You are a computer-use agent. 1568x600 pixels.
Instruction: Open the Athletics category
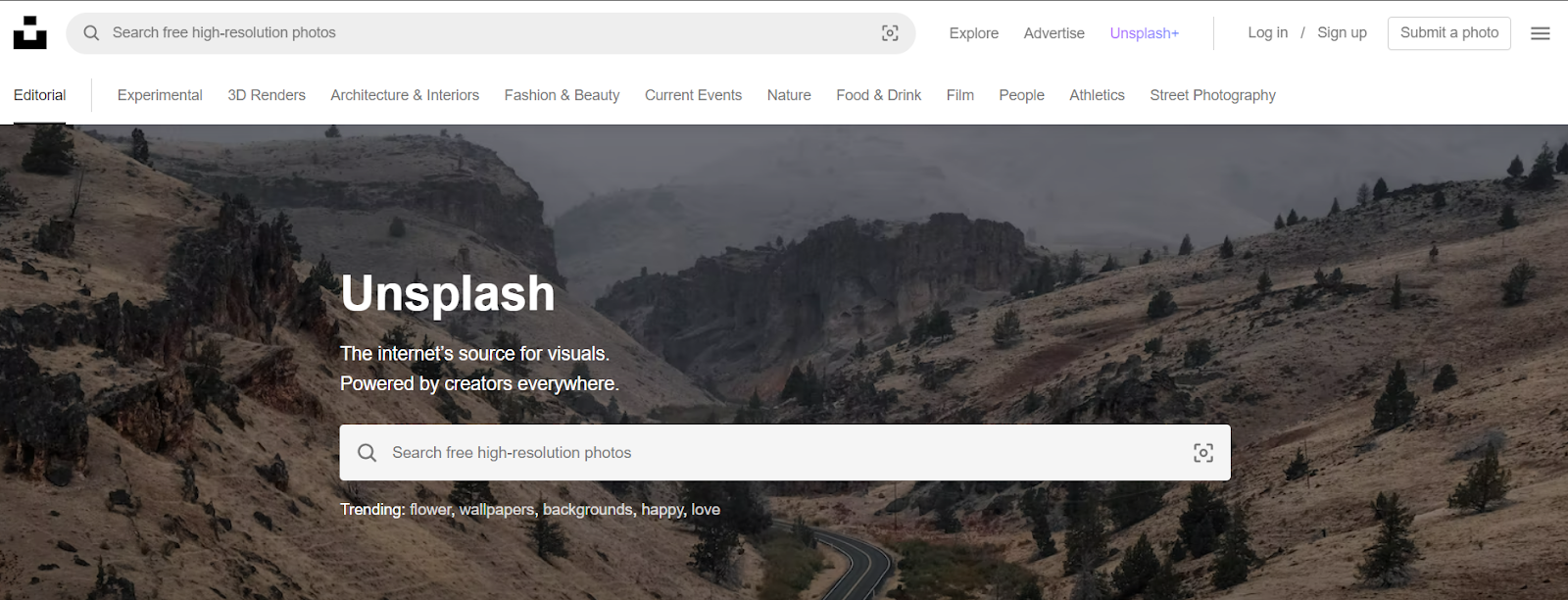point(1098,95)
